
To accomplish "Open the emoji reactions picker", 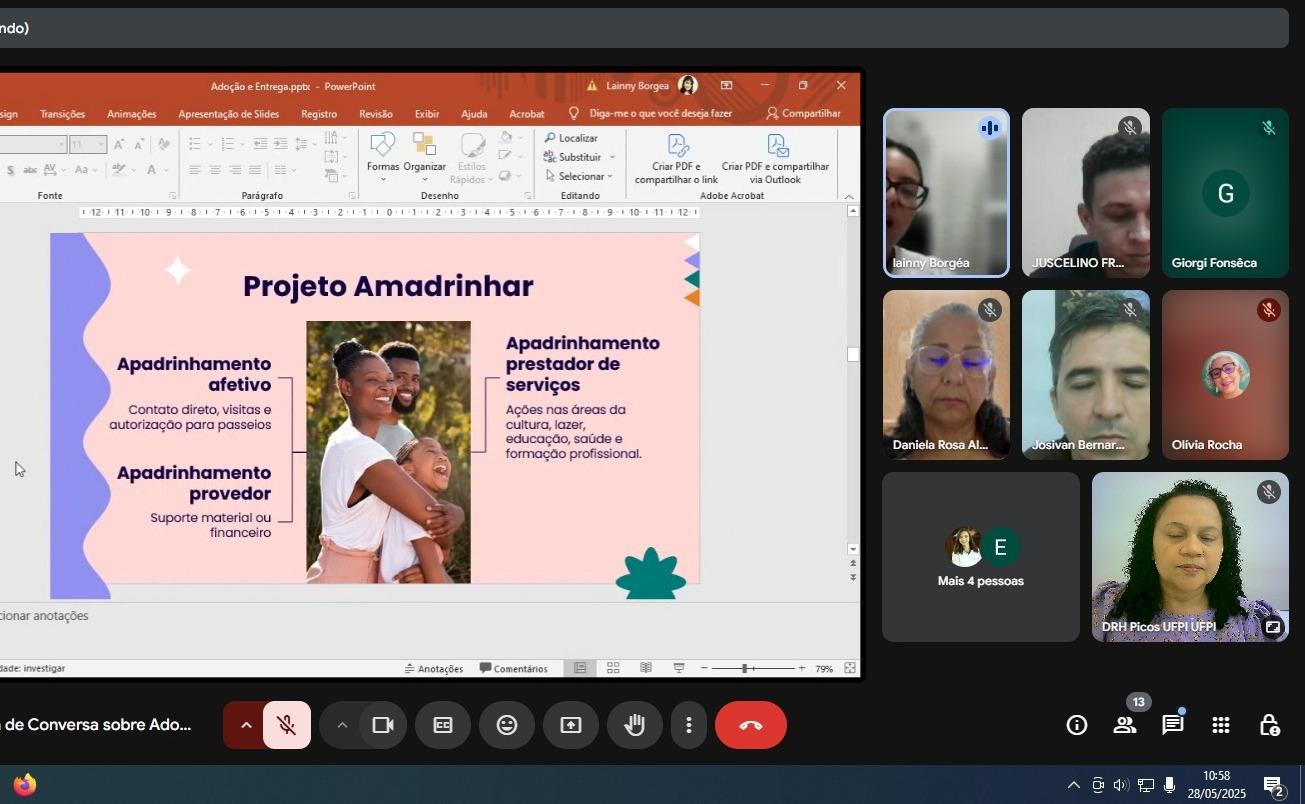I will pos(507,725).
